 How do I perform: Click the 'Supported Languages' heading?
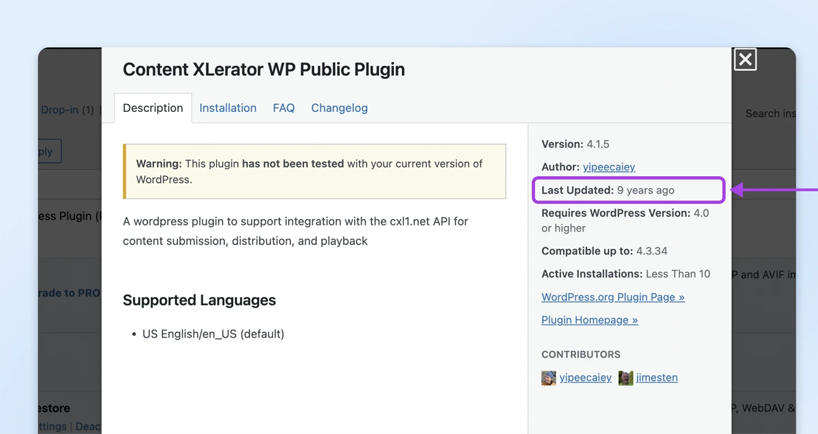(199, 300)
